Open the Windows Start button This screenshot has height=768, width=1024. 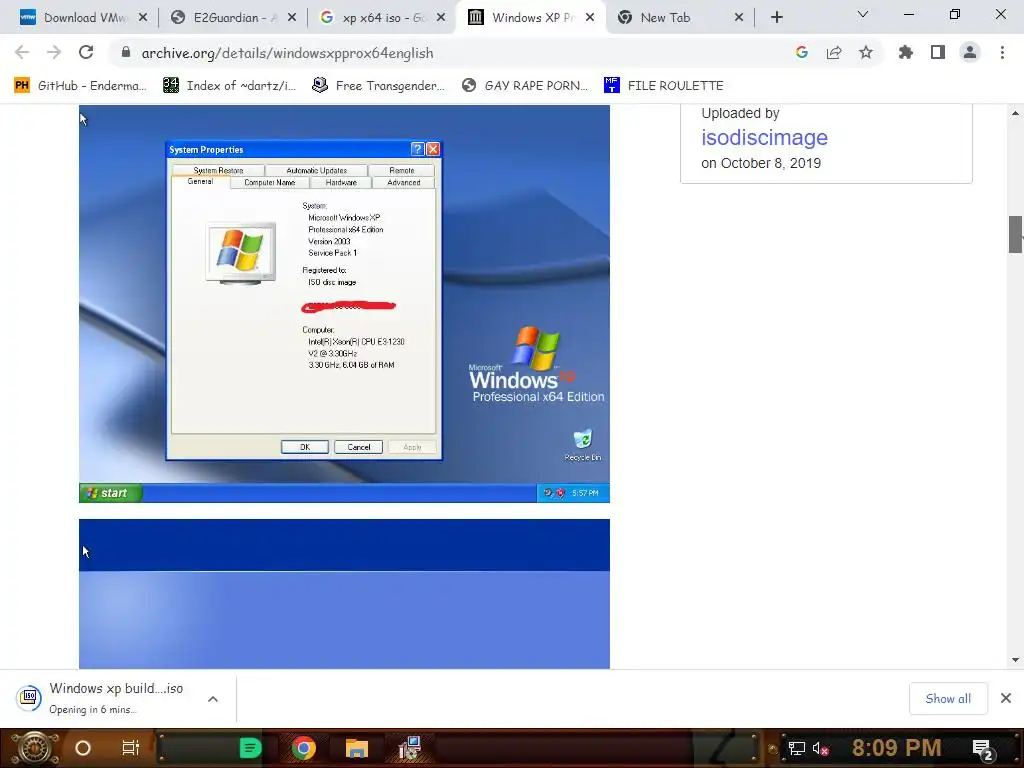pos(35,748)
